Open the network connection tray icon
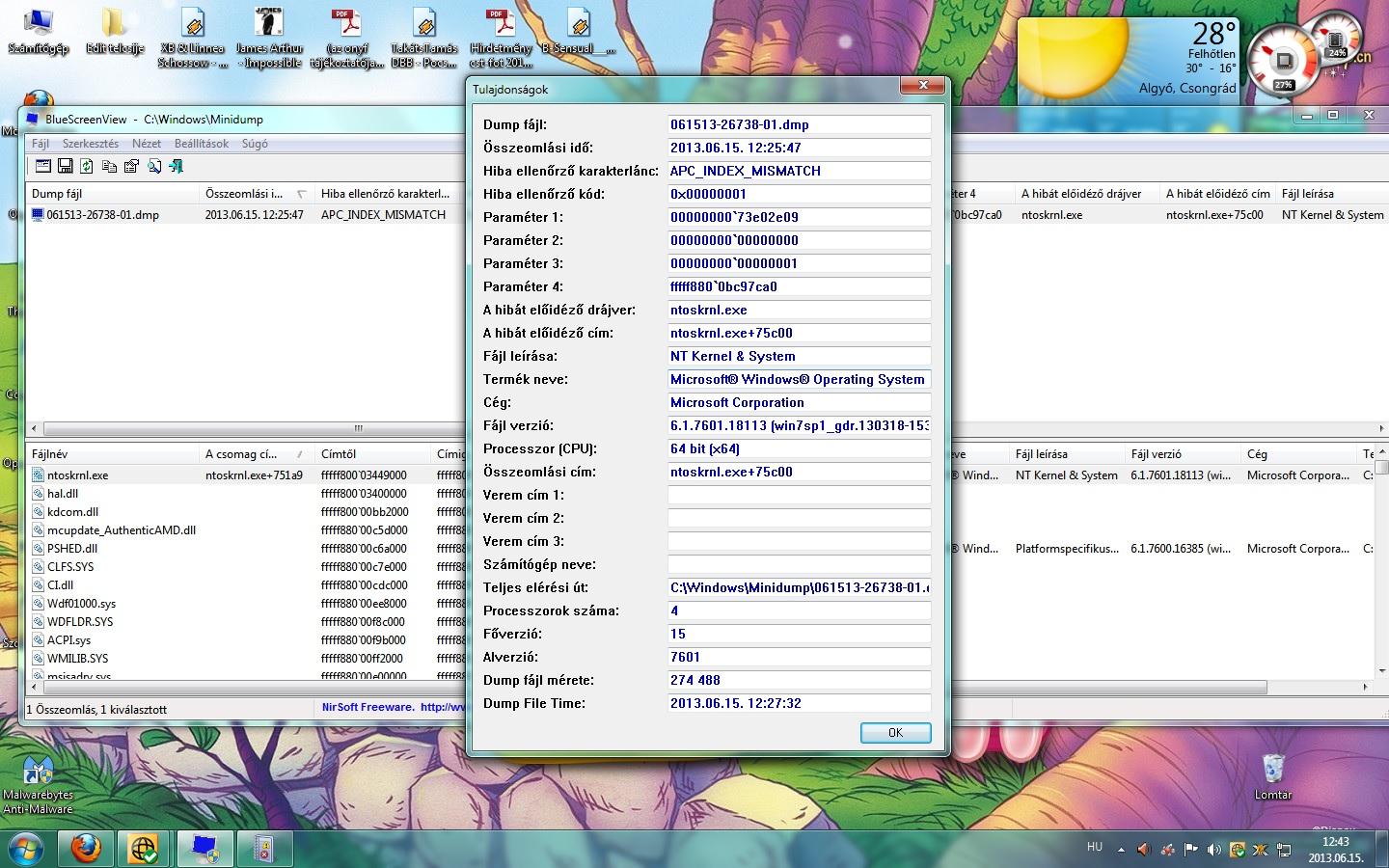Image resolution: width=1389 pixels, height=868 pixels. [1284, 850]
